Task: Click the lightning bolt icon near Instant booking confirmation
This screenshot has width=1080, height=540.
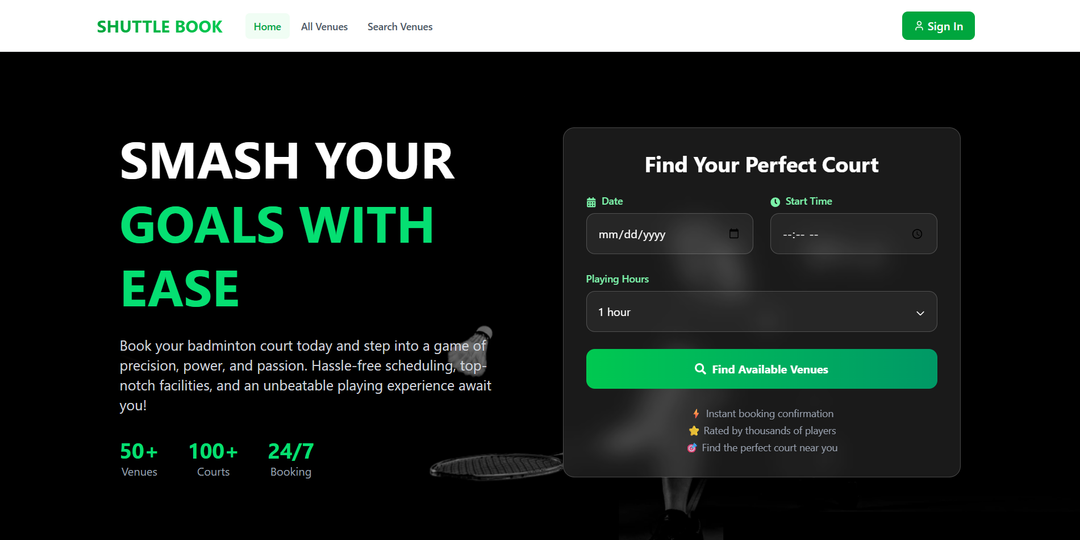Action: point(696,414)
